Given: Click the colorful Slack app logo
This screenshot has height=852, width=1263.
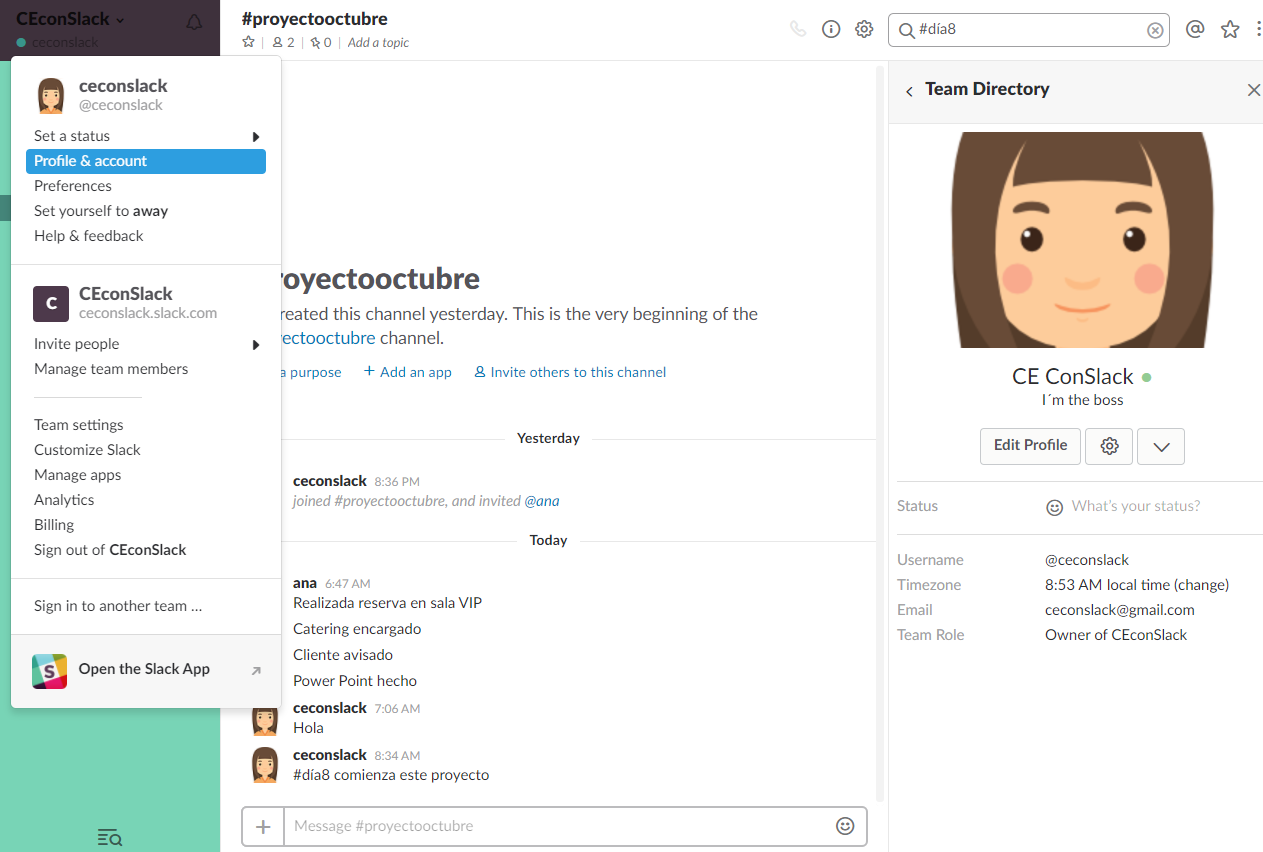Looking at the screenshot, I should [49, 671].
